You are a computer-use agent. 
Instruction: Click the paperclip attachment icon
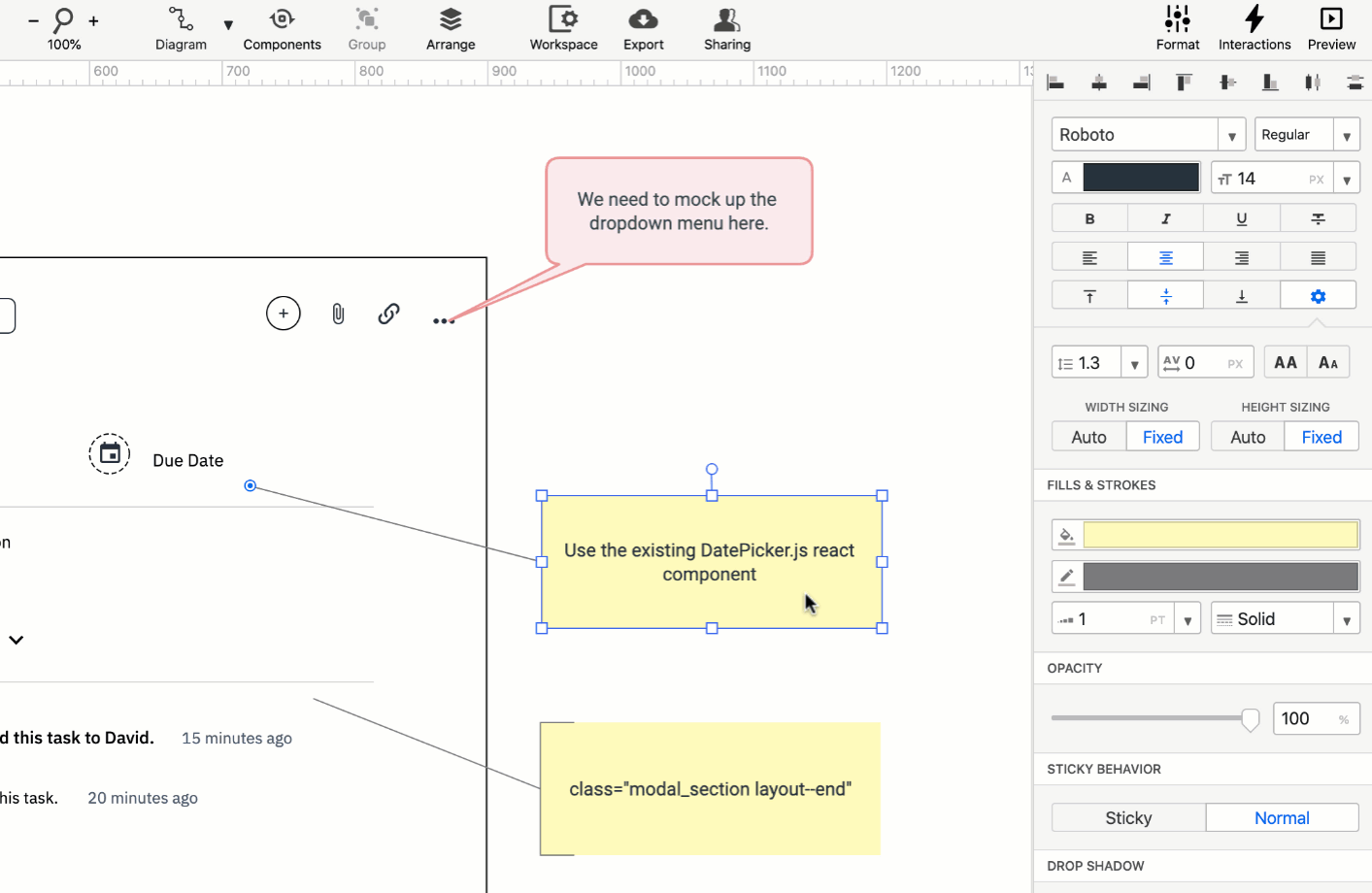(338, 314)
